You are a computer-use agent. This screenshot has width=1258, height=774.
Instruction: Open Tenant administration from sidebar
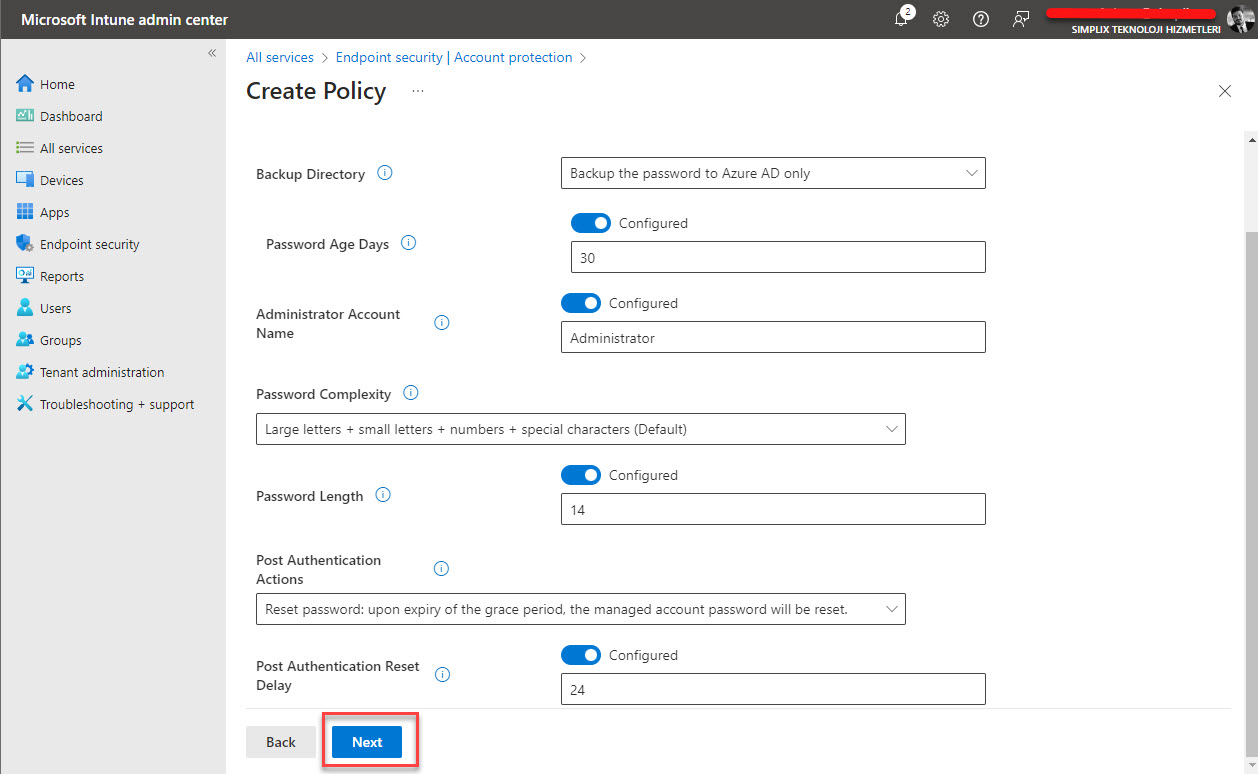coord(101,372)
